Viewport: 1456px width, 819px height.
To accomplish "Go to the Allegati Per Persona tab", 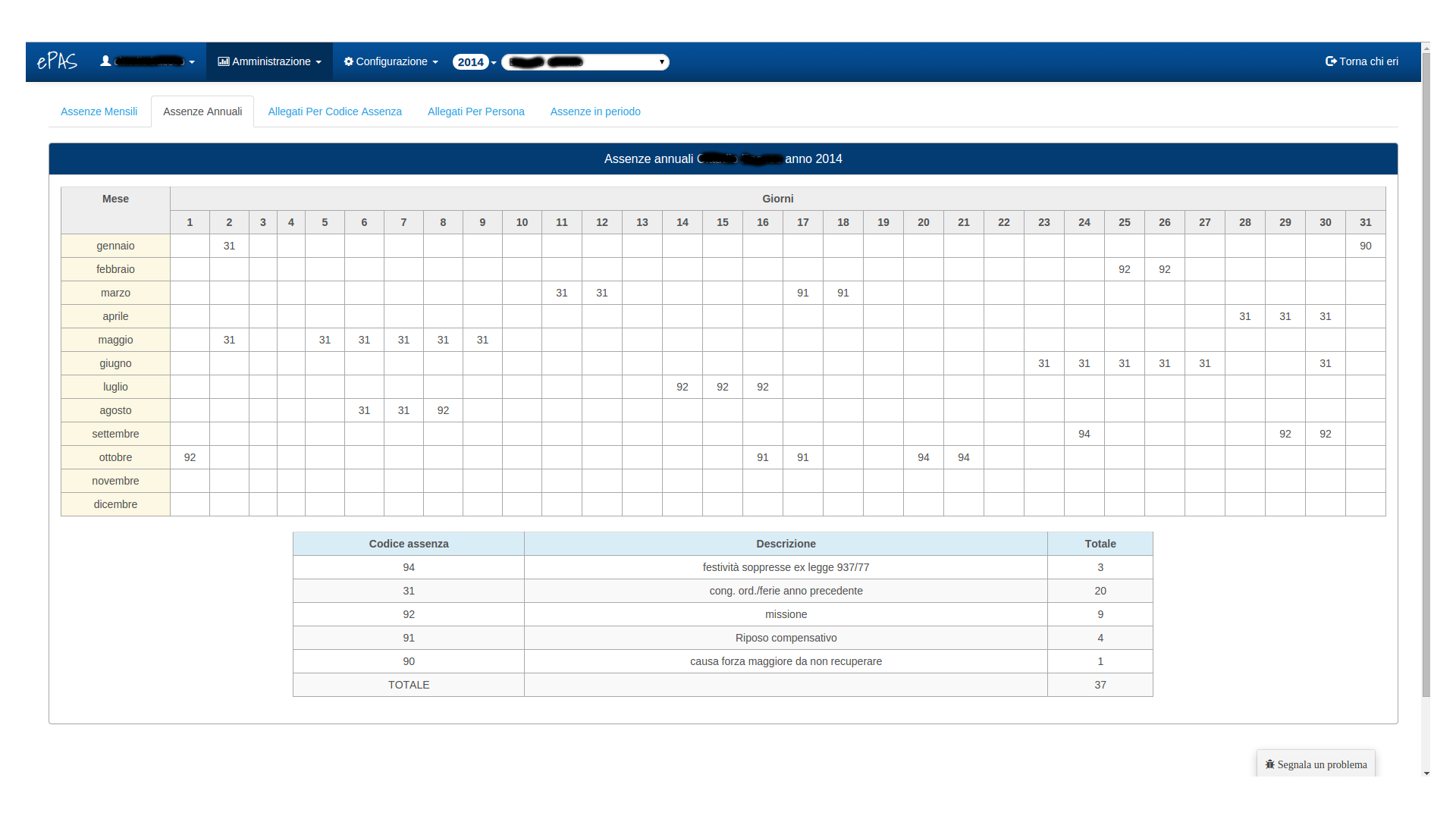I will click(x=475, y=111).
